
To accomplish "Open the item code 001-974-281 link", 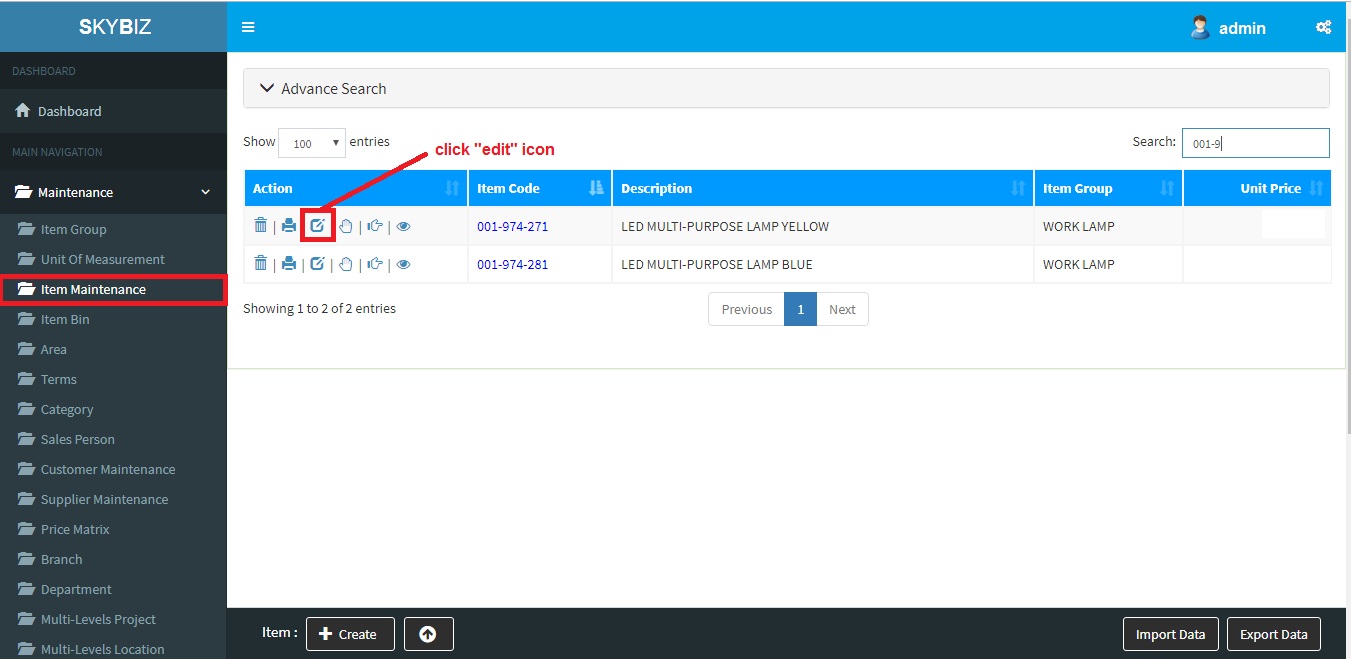I will click(x=512, y=264).
